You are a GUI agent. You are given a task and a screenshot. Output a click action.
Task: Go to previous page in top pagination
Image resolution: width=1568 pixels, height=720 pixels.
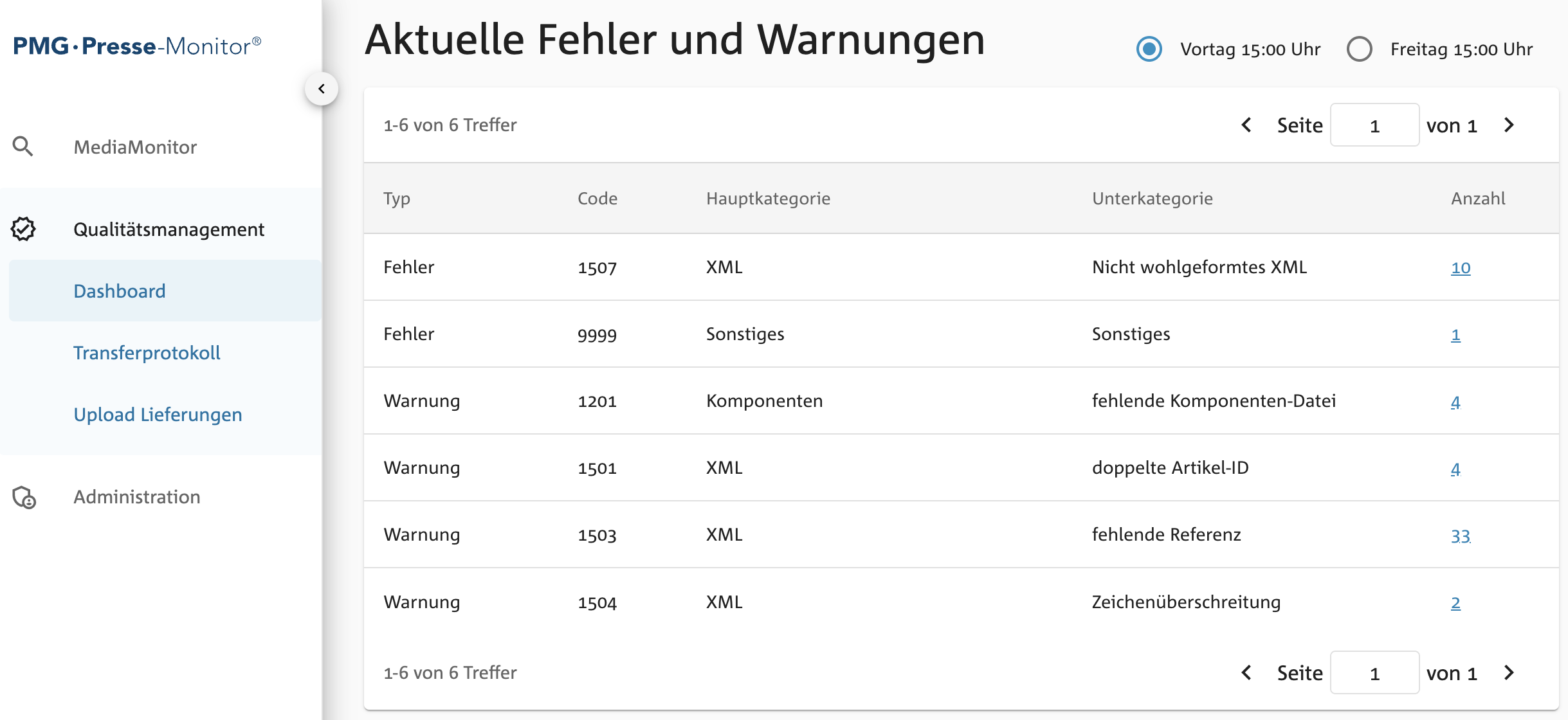1246,125
